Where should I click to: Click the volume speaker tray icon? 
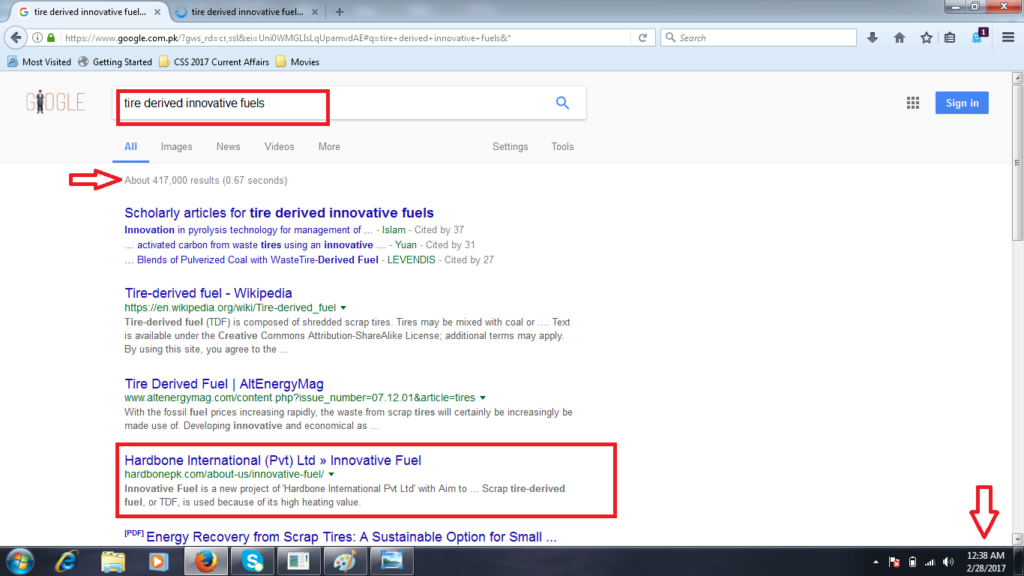coord(948,562)
